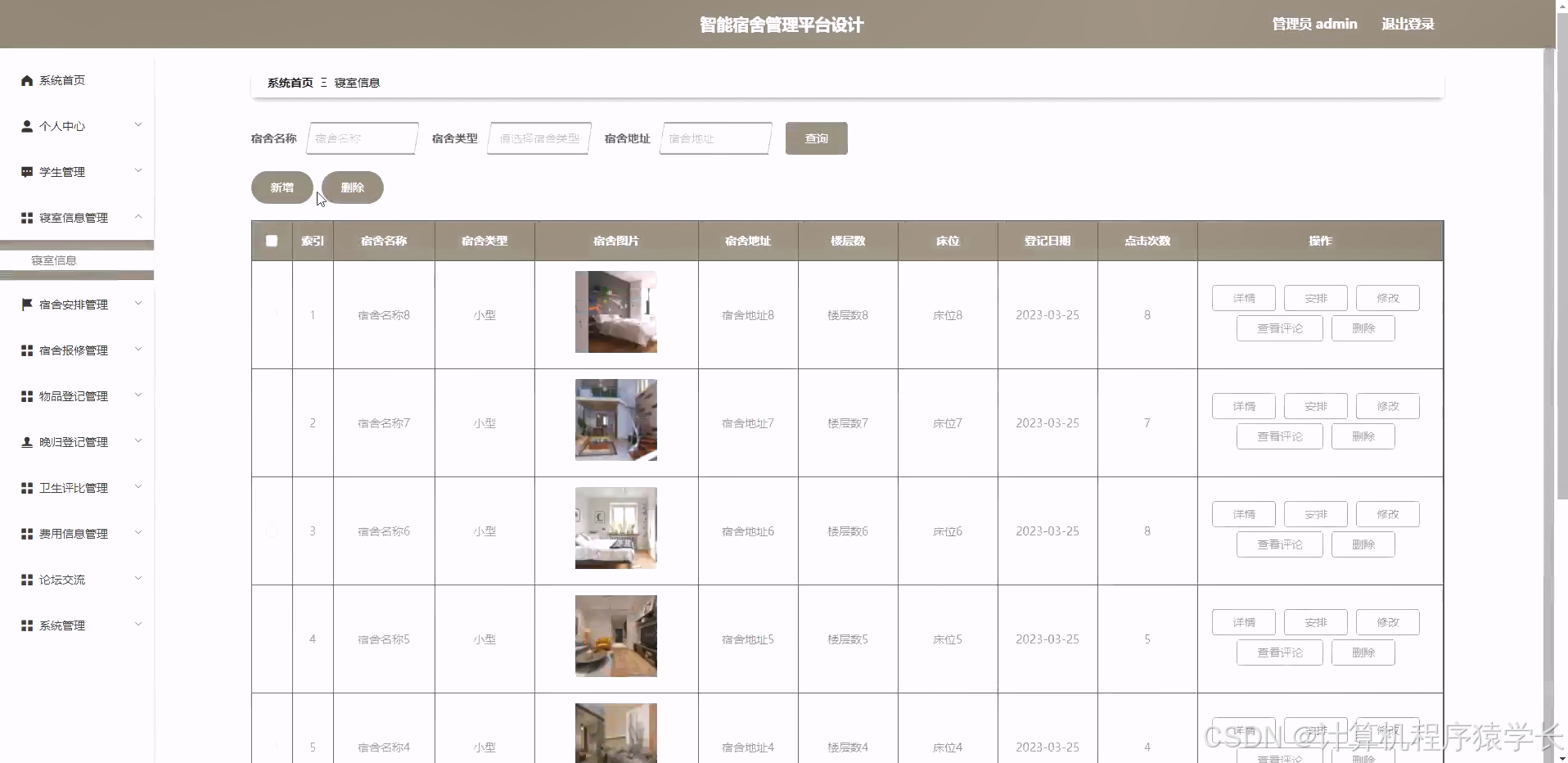
Task: Click 退出登录 to log out
Action: pos(1408,24)
